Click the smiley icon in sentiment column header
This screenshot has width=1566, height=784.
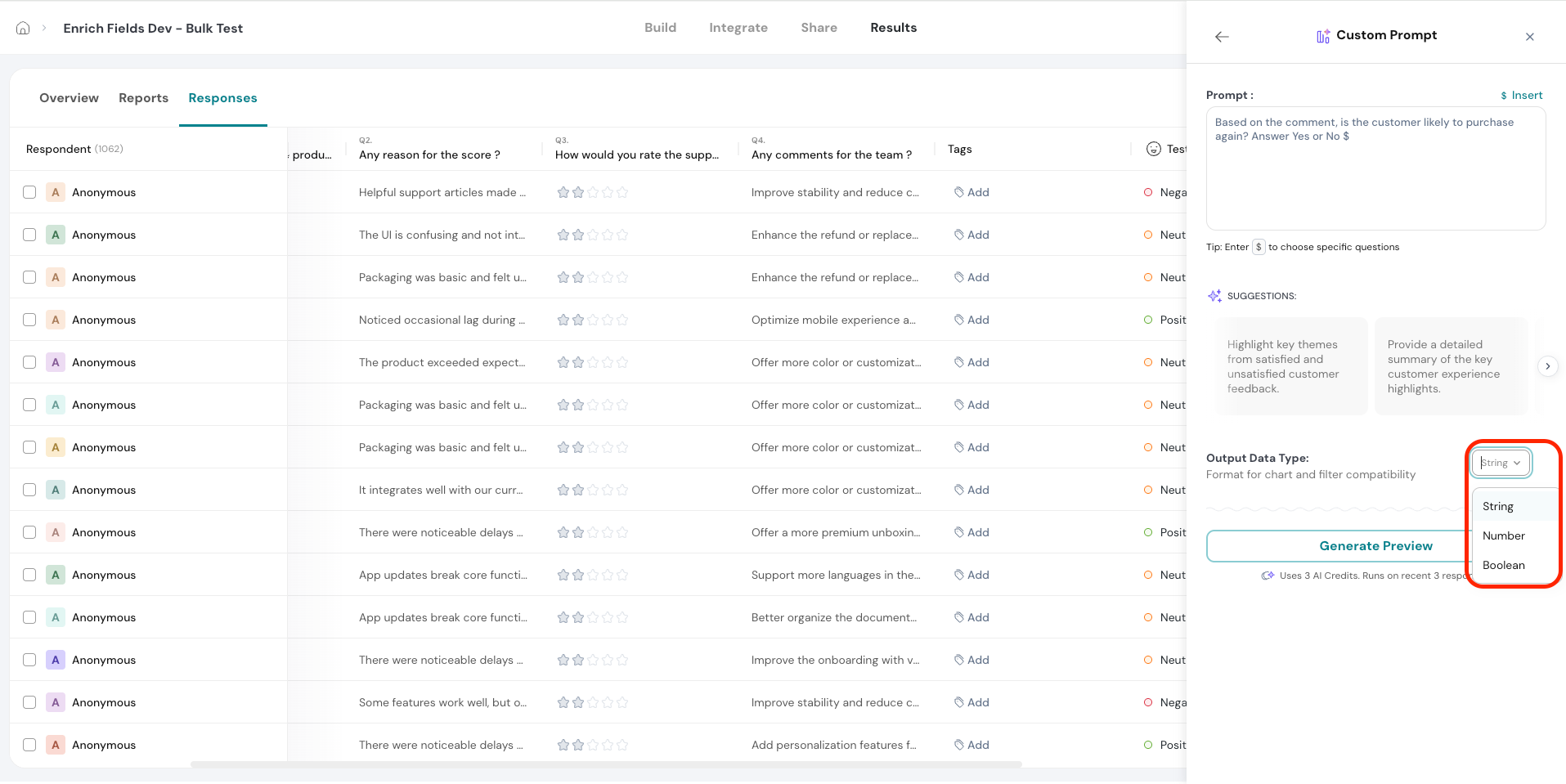click(1153, 149)
